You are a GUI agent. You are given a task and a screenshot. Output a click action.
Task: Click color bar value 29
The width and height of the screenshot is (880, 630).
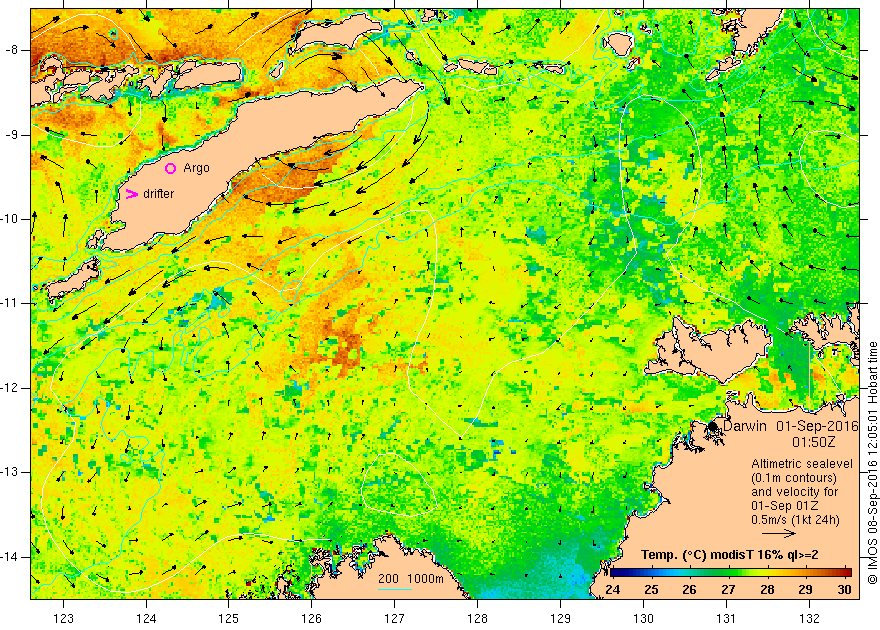click(805, 590)
